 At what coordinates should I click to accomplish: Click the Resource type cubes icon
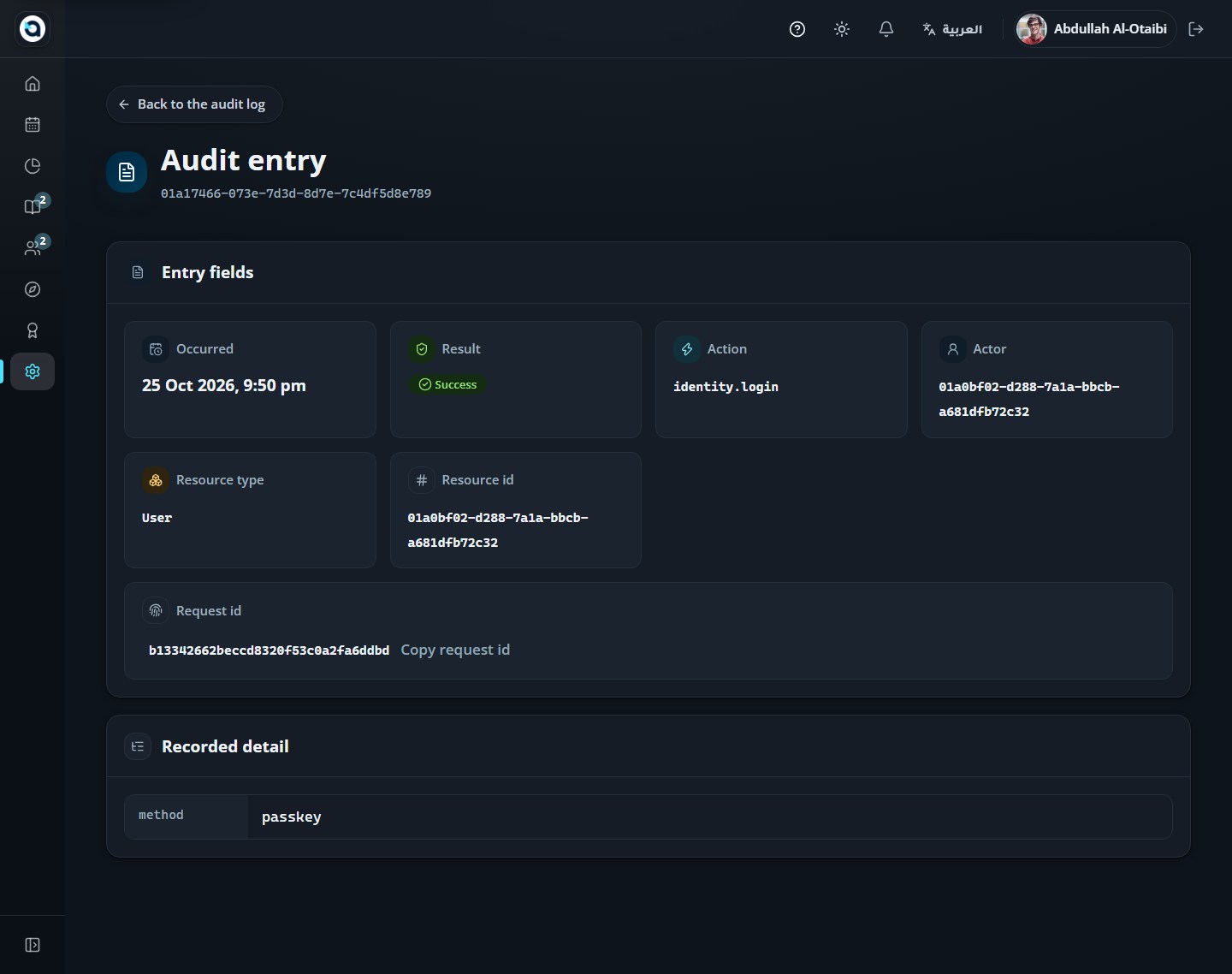(156, 480)
